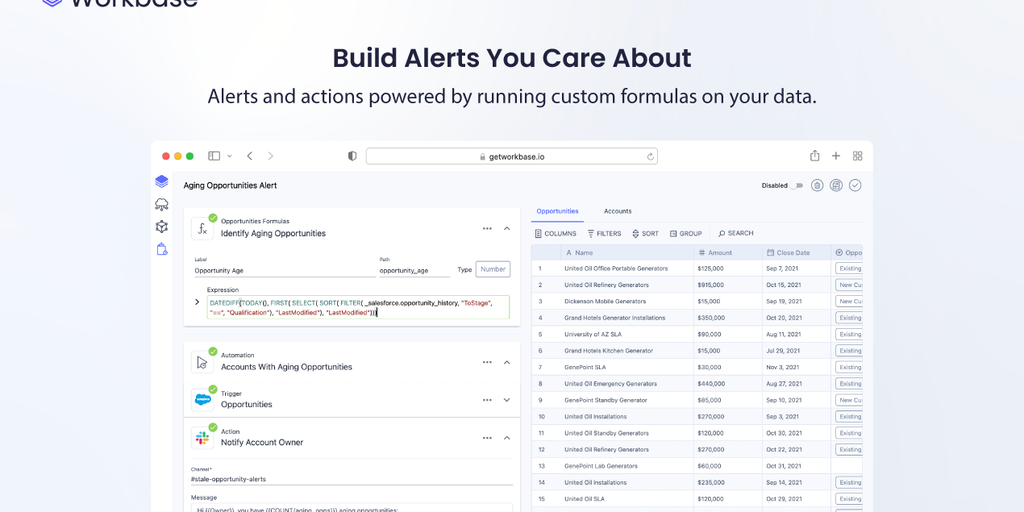Click the Slack icon on Notify Account Owner
The image size is (1024, 512).
pos(203,437)
